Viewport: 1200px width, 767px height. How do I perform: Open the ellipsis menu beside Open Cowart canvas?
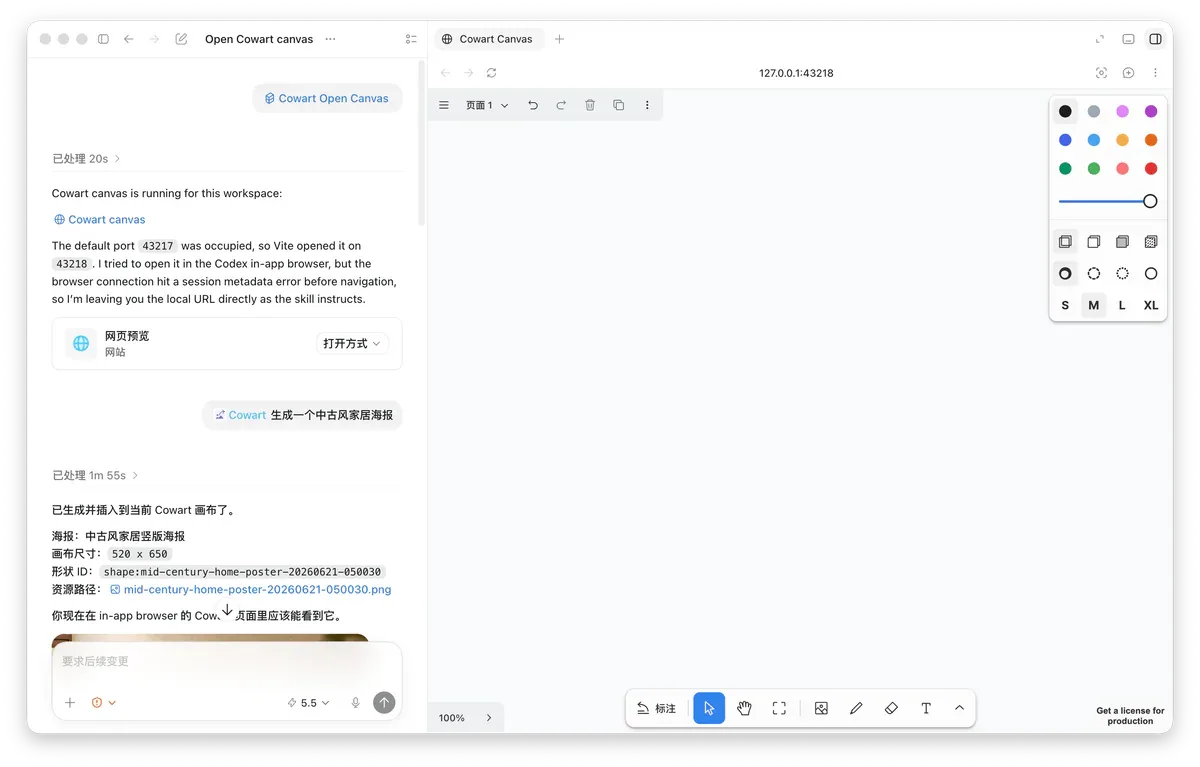331,39
